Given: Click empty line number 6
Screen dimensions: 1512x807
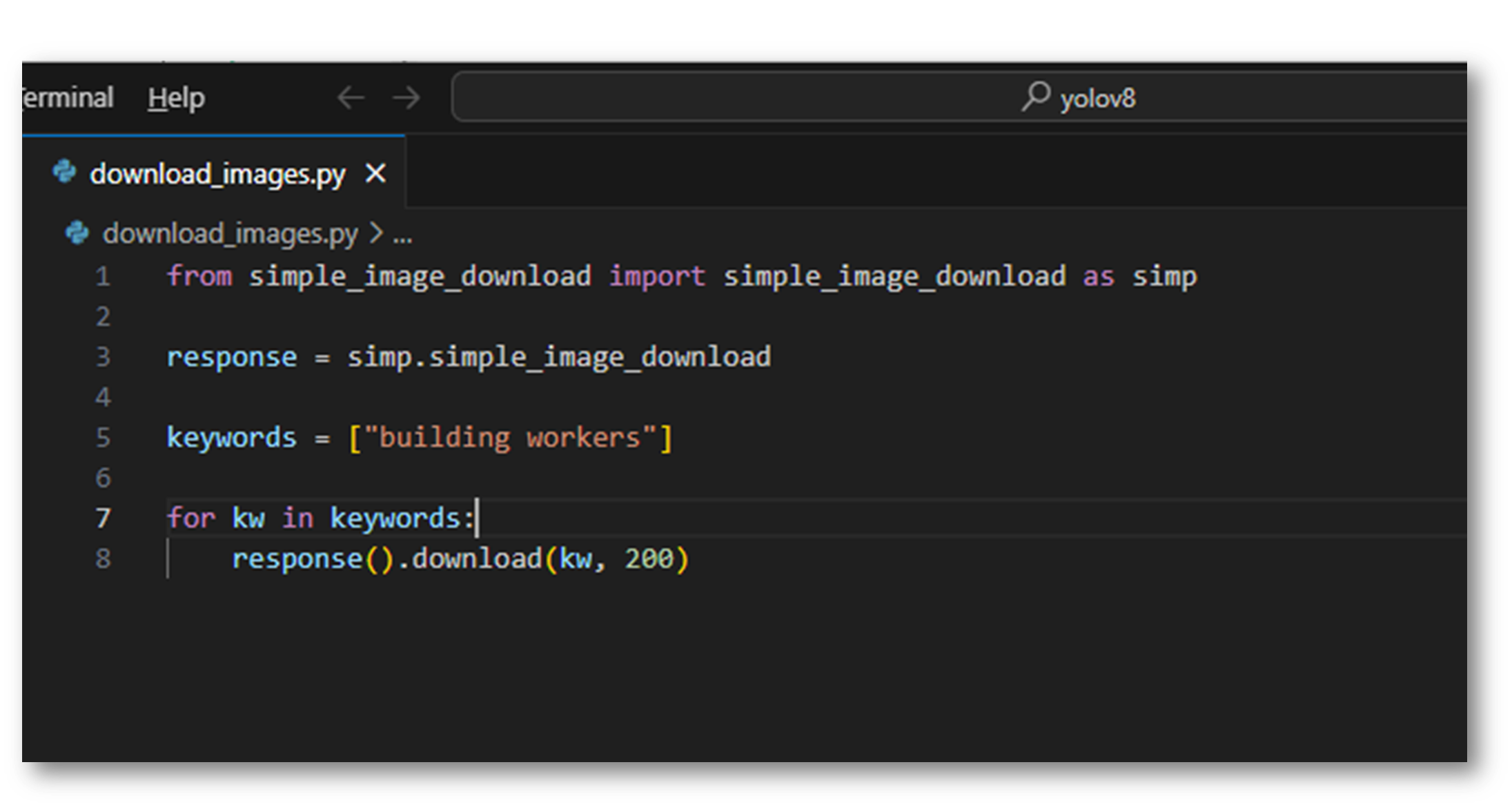Looking at the screenshot, I should click(x=103, y=478).
